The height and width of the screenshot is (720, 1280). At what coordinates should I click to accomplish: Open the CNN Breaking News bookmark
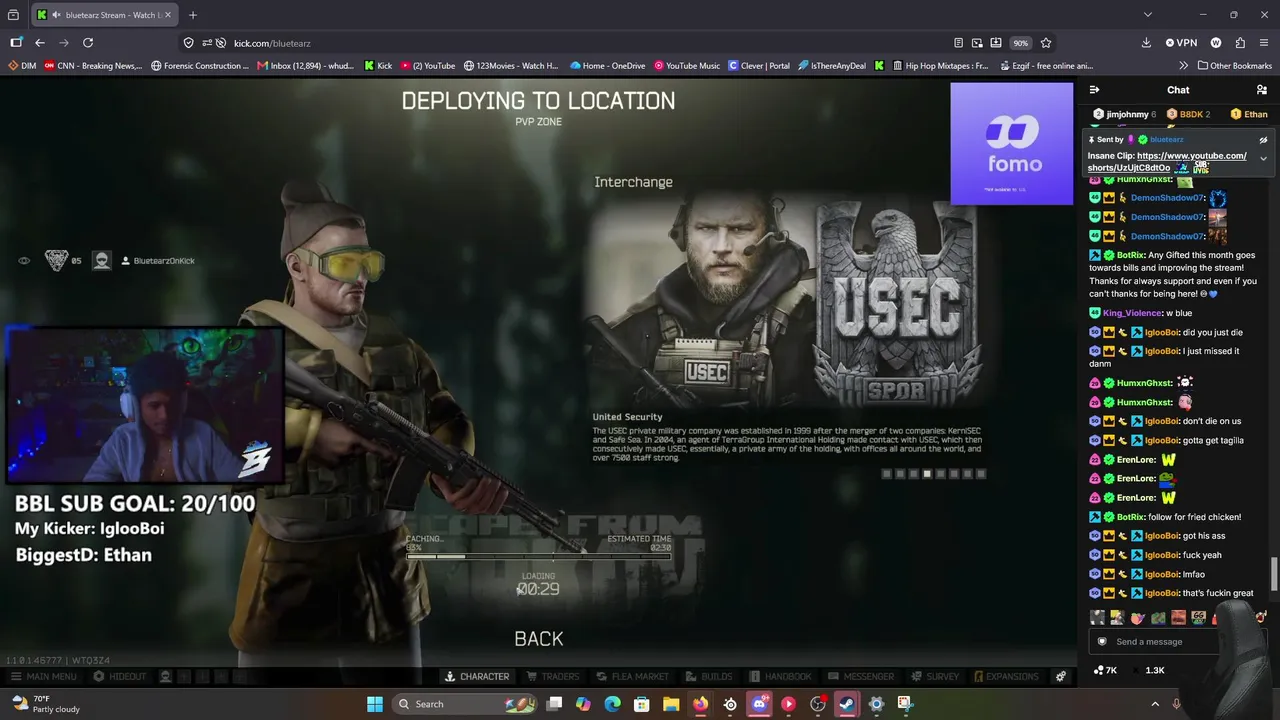(93, 66)
